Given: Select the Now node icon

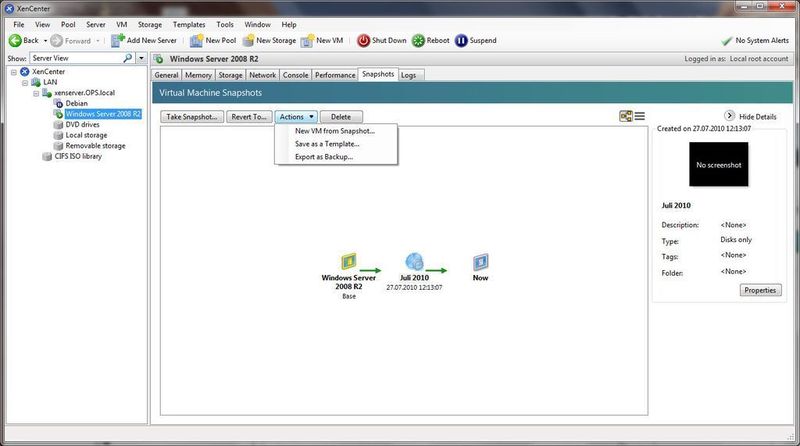Looking at the screenshot, I should [480, 262].
